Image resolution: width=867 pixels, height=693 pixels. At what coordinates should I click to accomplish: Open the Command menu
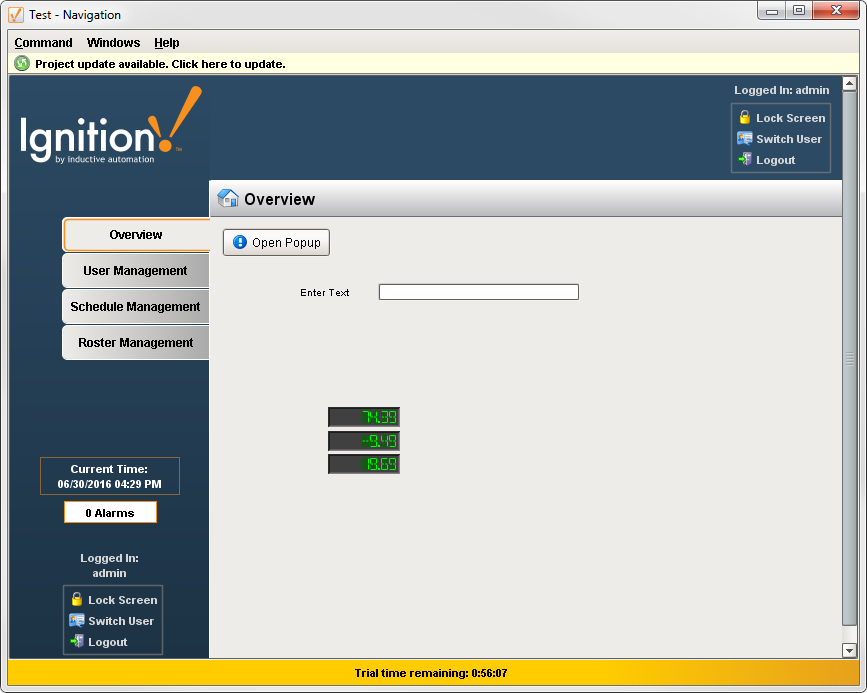coord(43,43)
